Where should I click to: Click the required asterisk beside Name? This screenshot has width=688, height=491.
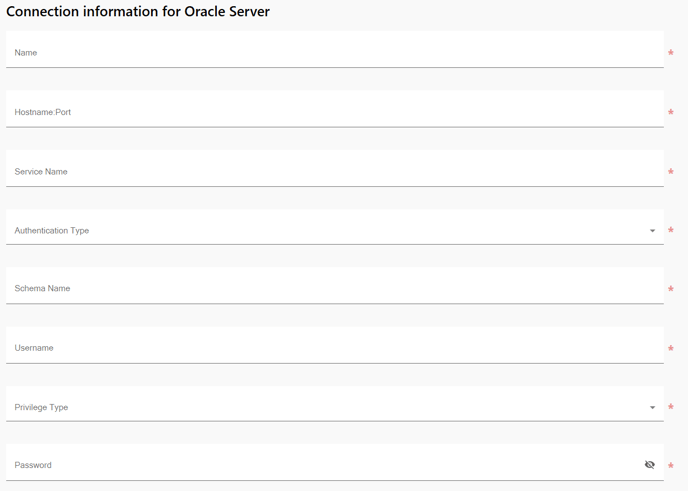click(x=671, y=53)
